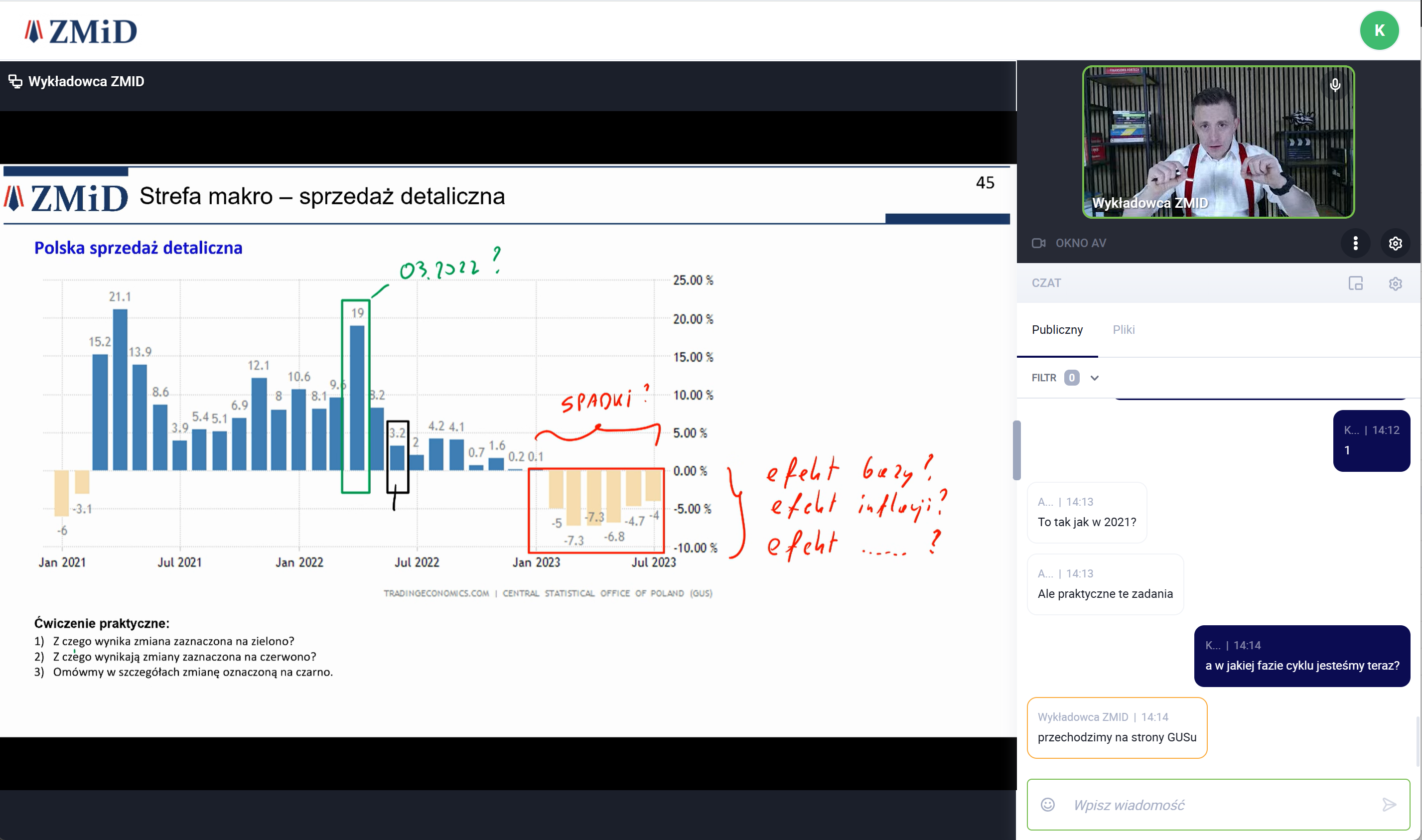The height and width of the screenshot is (840, 1422).
Task: Pop out chat panel window icon
Action: point(1355,283)
